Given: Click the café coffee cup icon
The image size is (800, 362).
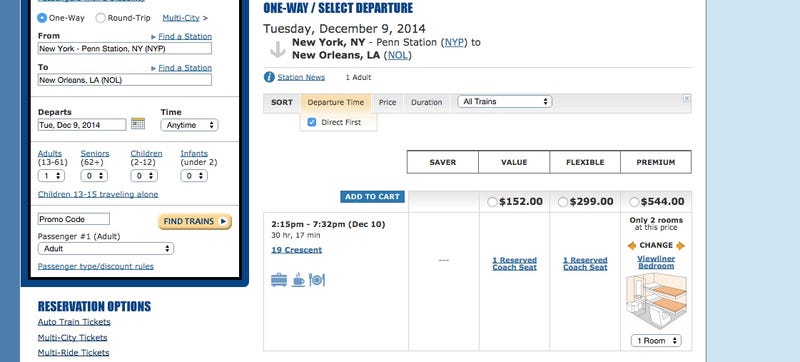Looking at the screenshot, I should 298,280.
